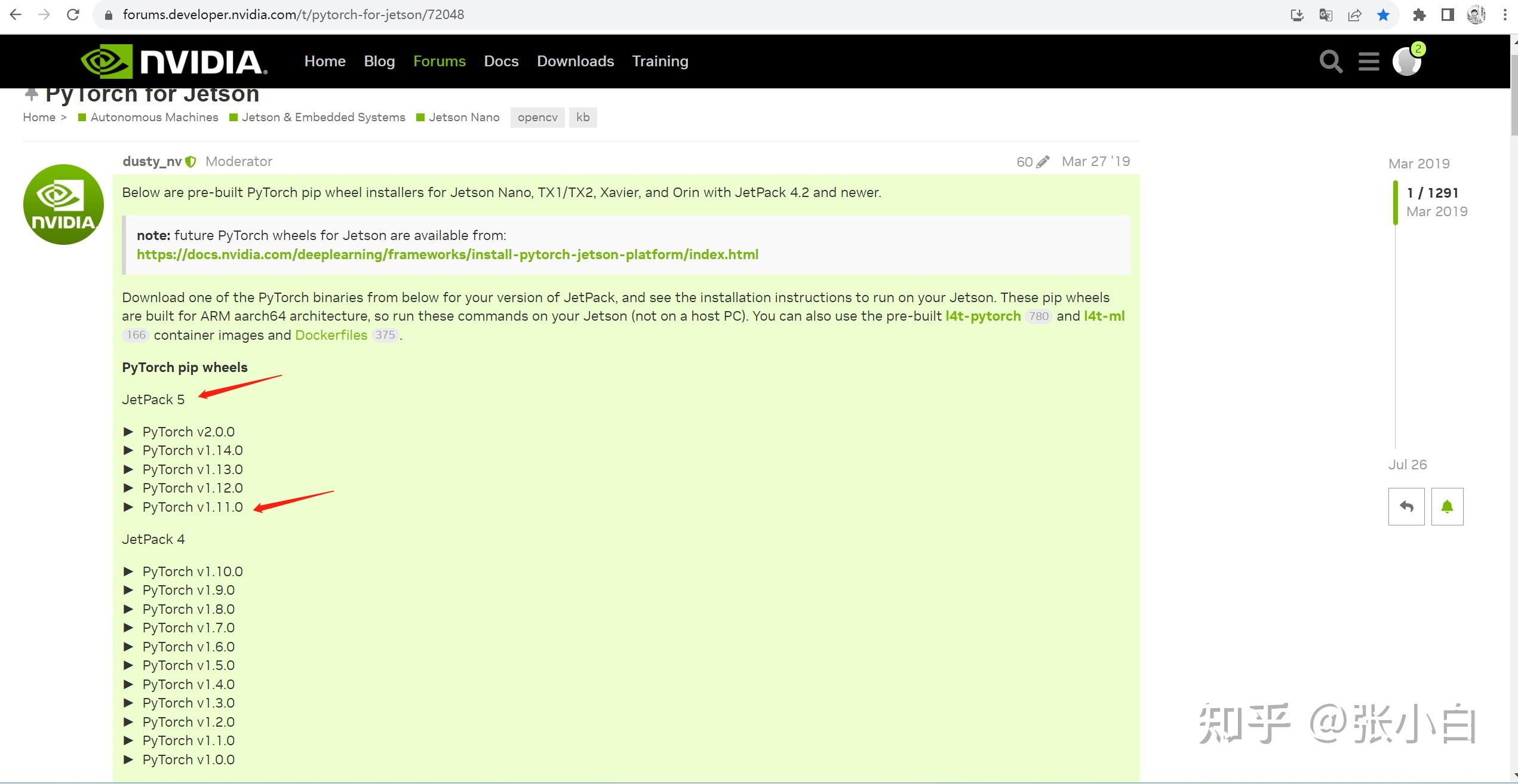Image resolution: width=1518 pixels, height=784 pixels.
Task: Click the topic timeline scroller handle
Action: pyautogui.click(x=1396, y=202)
